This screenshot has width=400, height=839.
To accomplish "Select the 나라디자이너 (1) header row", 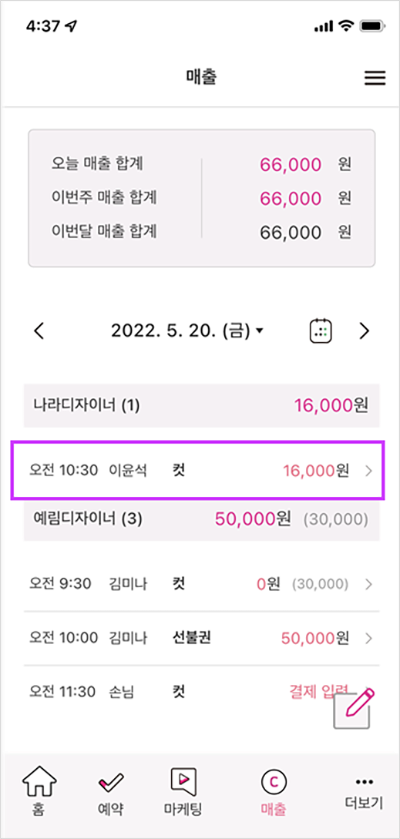I will pos(202,405).
